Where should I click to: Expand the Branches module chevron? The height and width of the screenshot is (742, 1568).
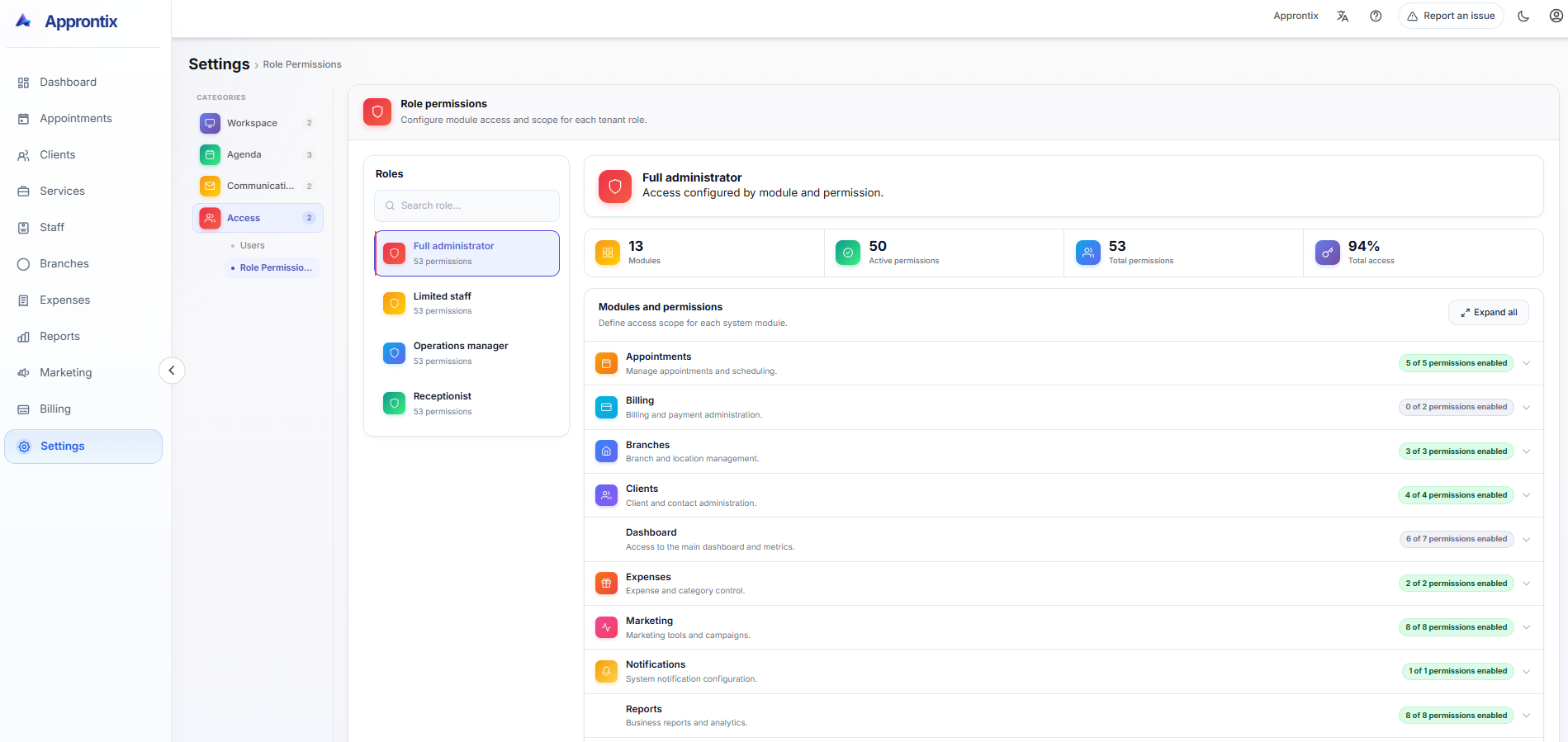coord(1527,451)
